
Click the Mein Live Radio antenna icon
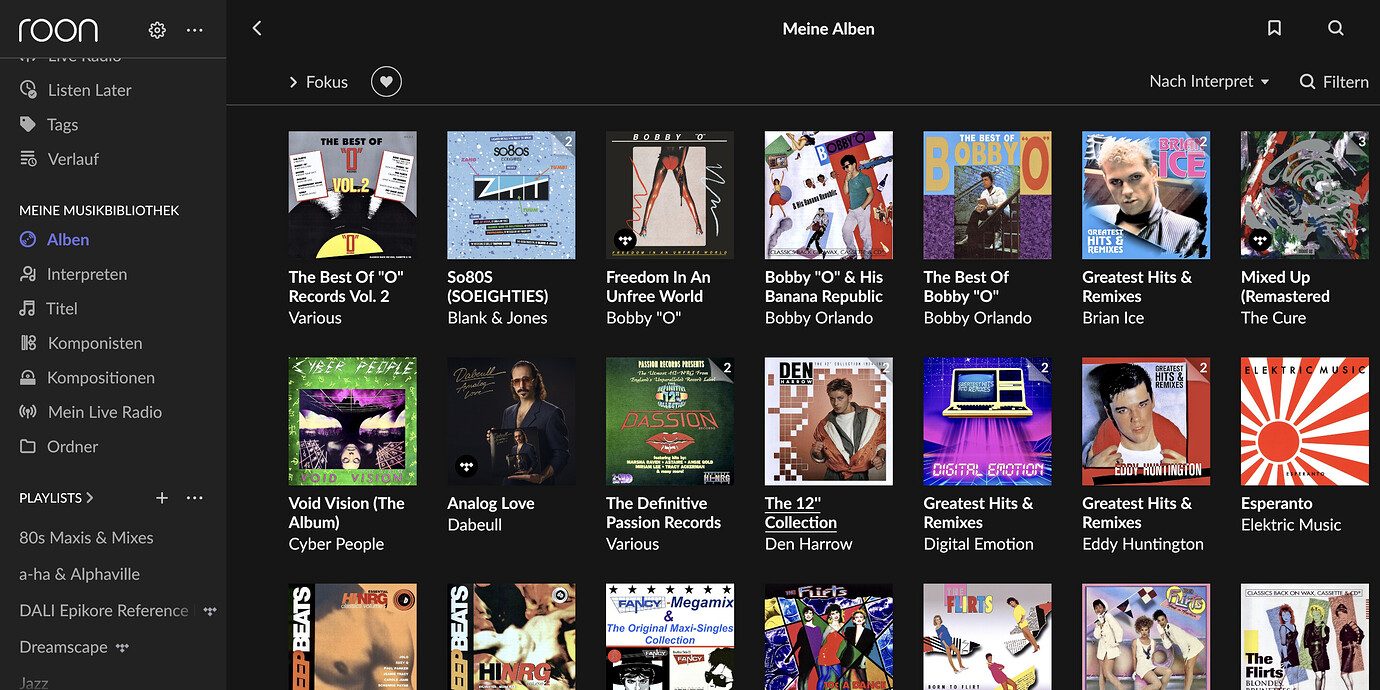(x=28, y=412)
